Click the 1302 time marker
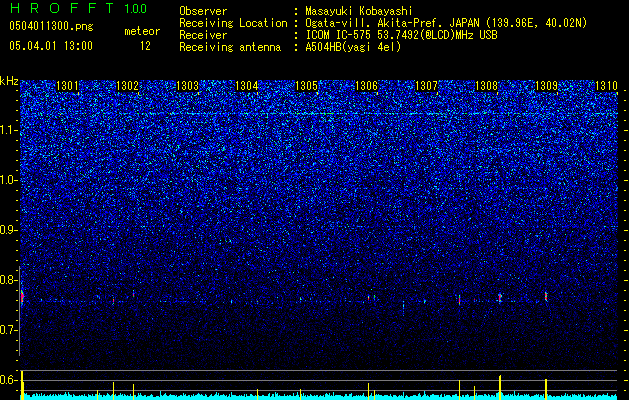629x400 pixels. coord(127,86)
